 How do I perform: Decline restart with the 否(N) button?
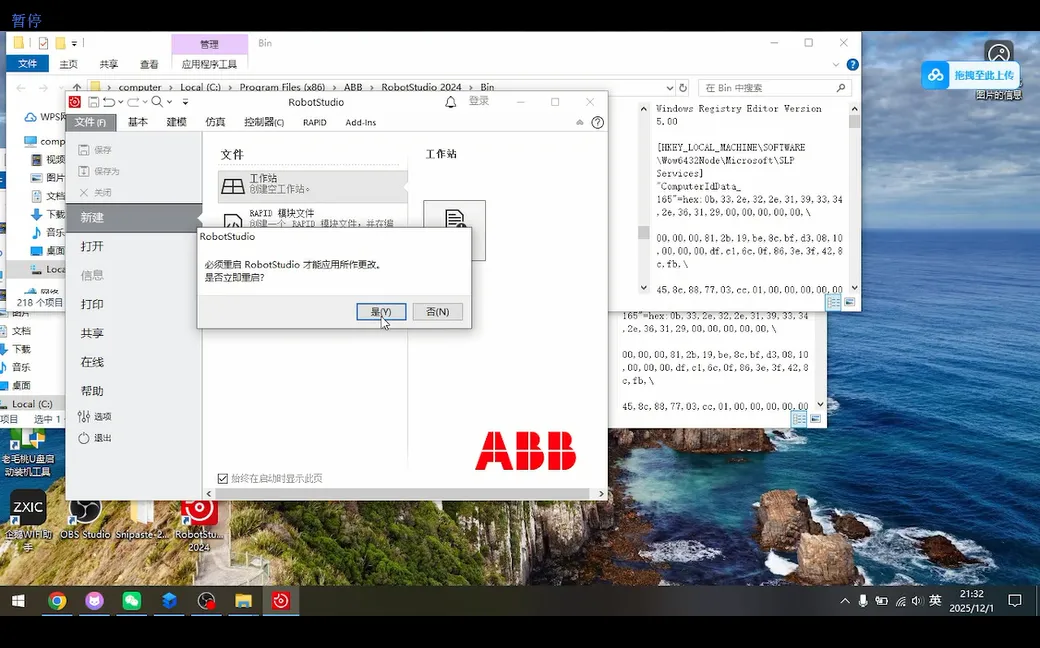tap(437, 312)
